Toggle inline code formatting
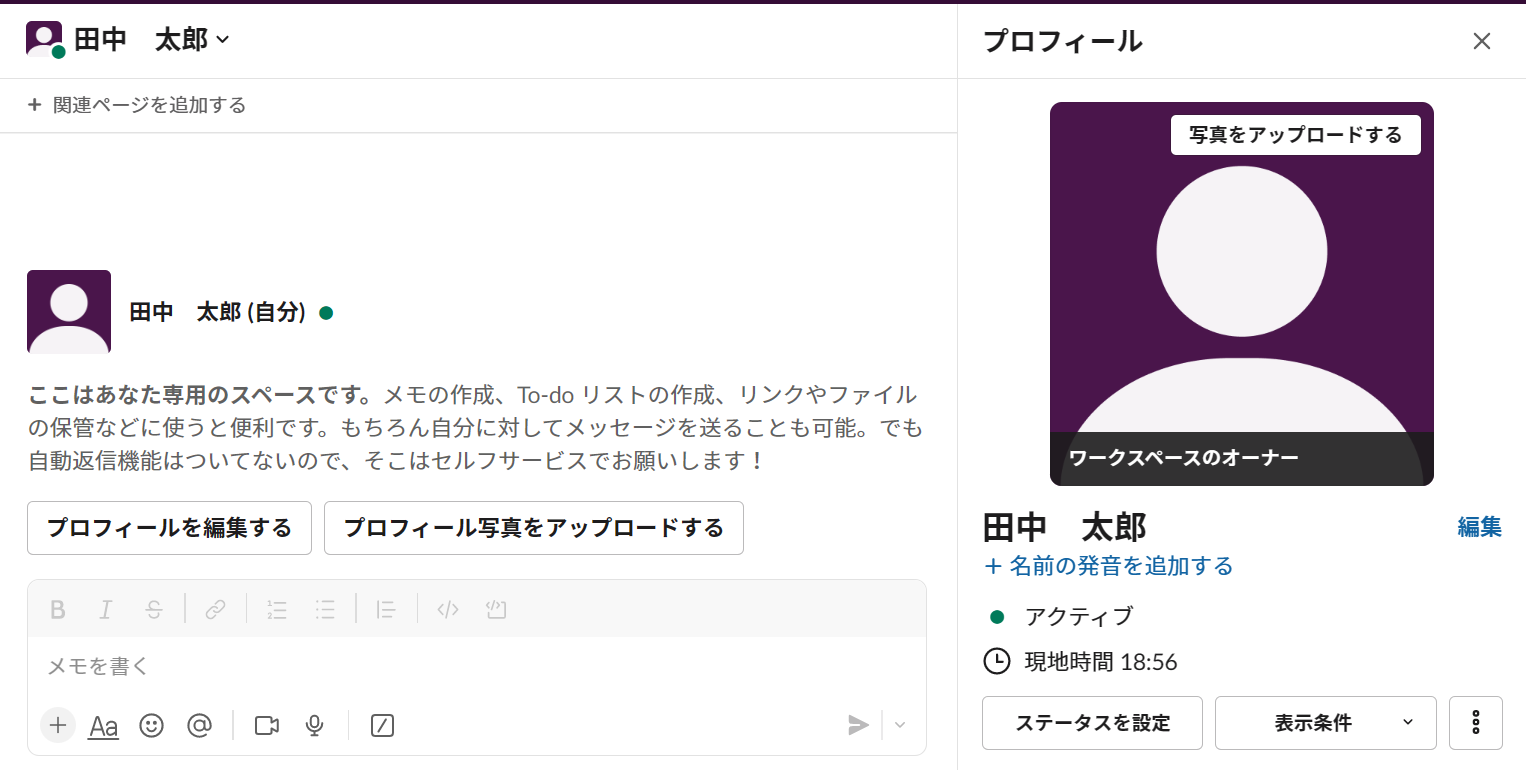 447,609
